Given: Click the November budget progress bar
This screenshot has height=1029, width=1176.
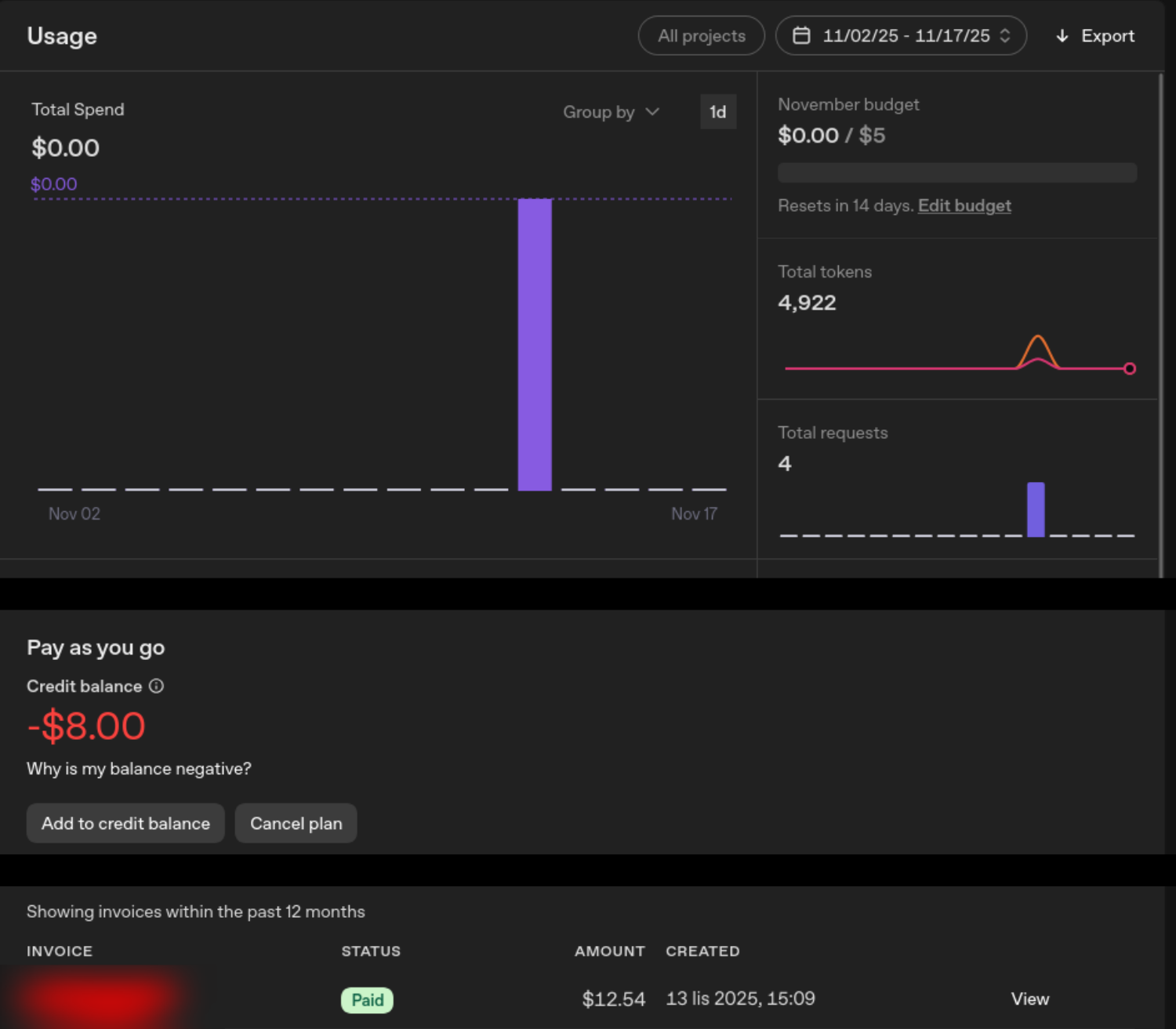Looking at the screenshot, I should (957, 172).
